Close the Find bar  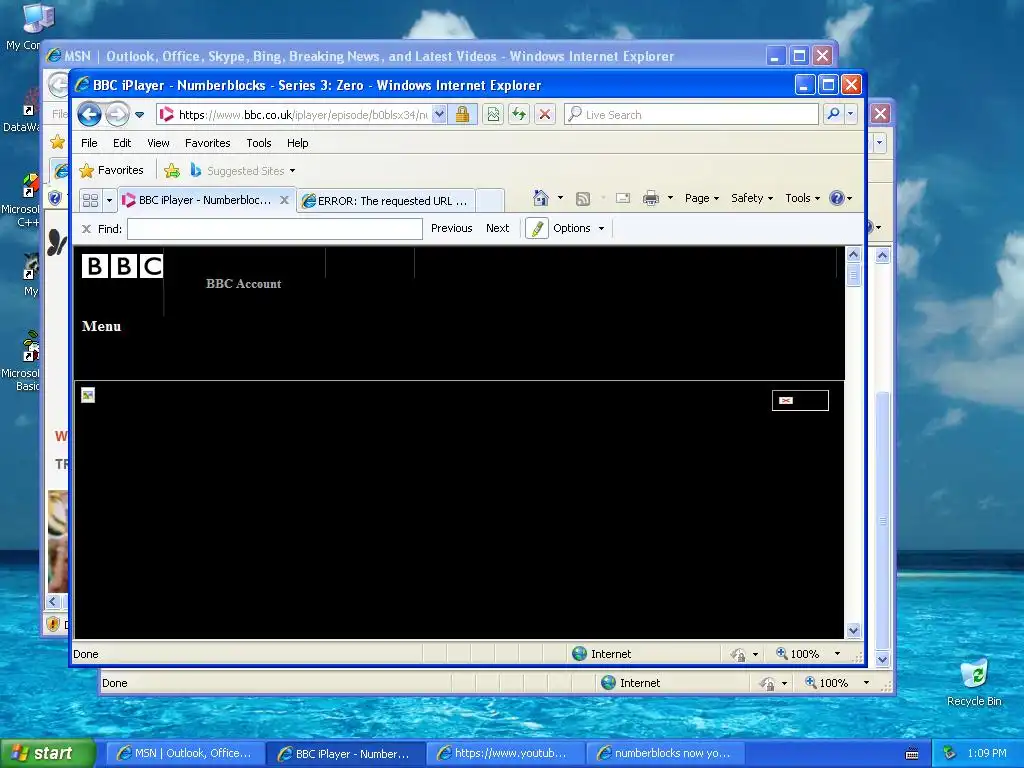coord(86,229)
